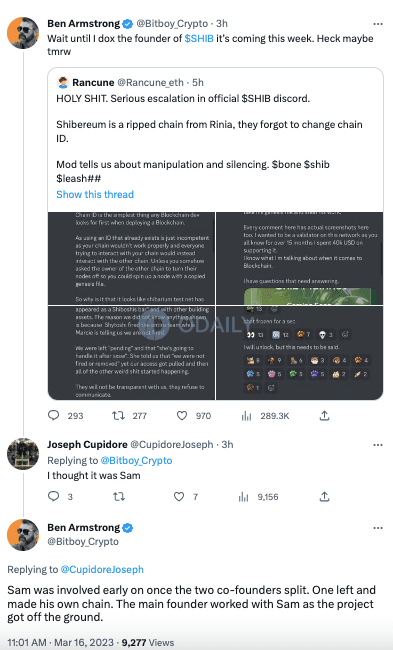The height and width of the screenshot is (650, 393).
Task: Open Rancune's quoted tweet author name
Action: (93, 82)
